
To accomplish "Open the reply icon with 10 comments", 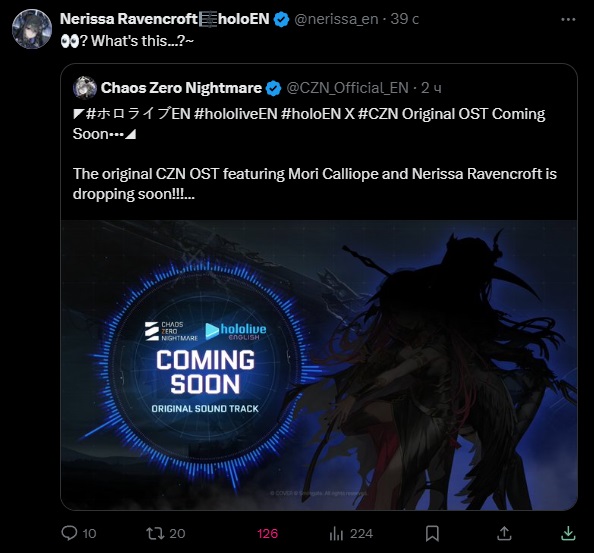I will pyautogui.click(x=69, y=533).
